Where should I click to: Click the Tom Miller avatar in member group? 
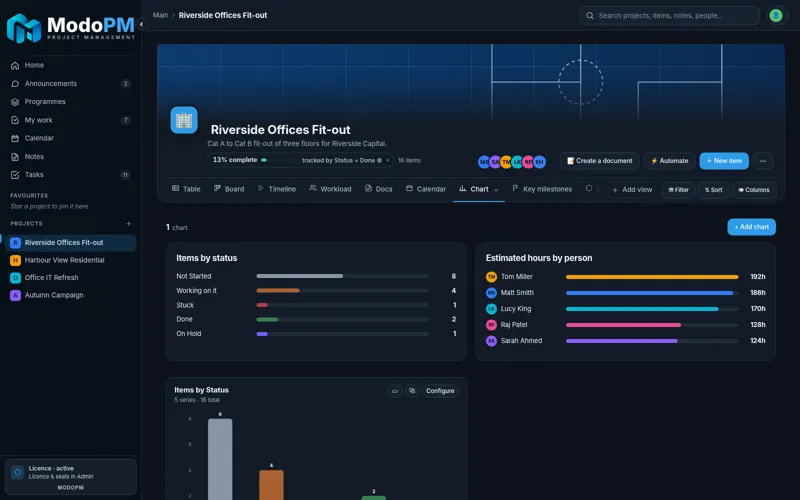506,162
